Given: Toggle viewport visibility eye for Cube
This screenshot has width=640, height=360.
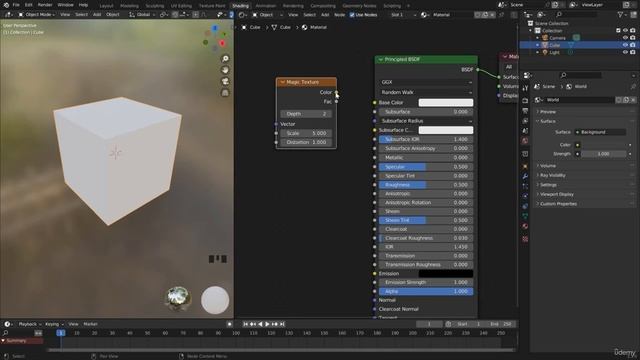Looking at the screenshot, I should tap(625, 45).
